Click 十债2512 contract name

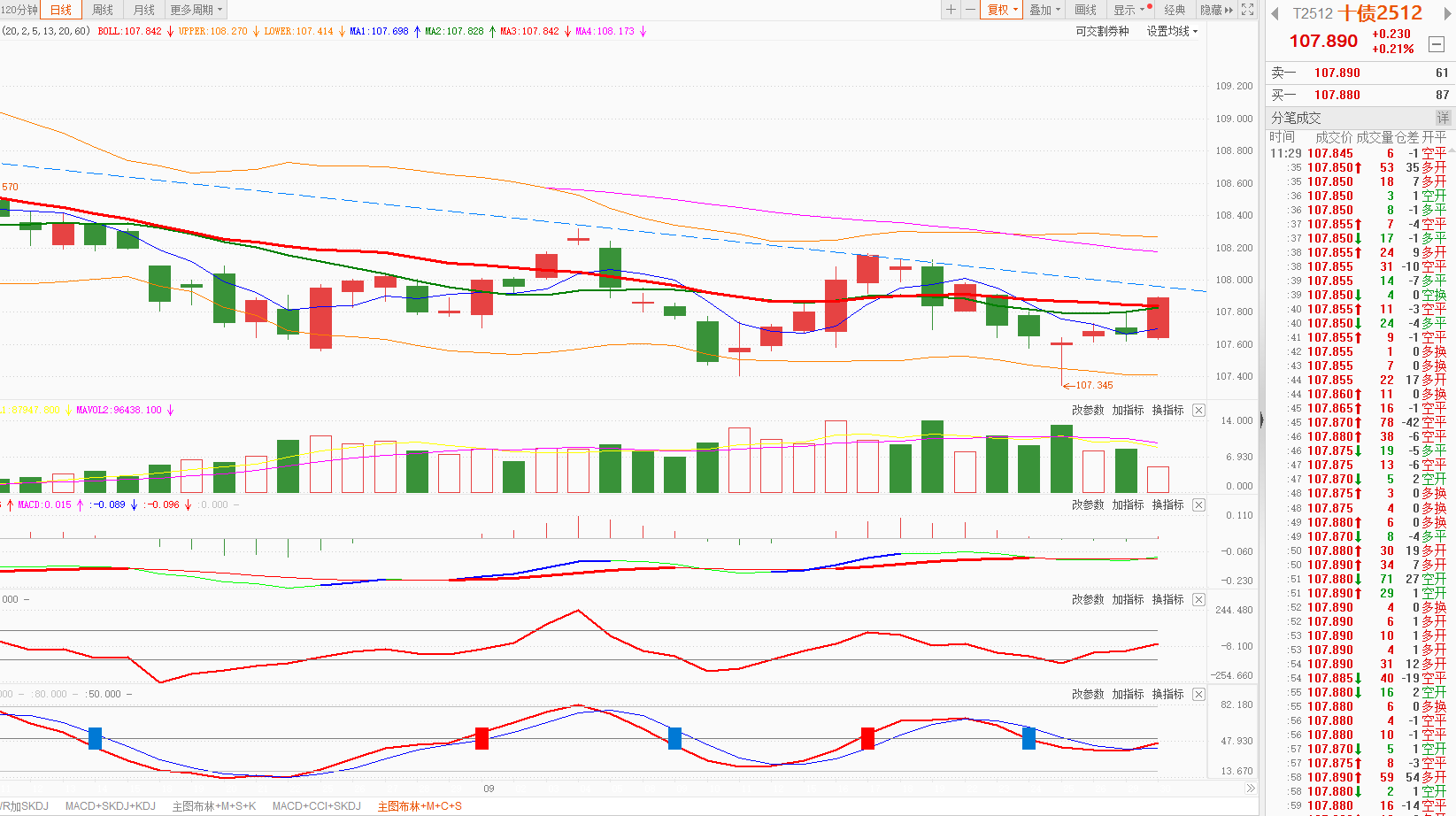coord(1380,13)
